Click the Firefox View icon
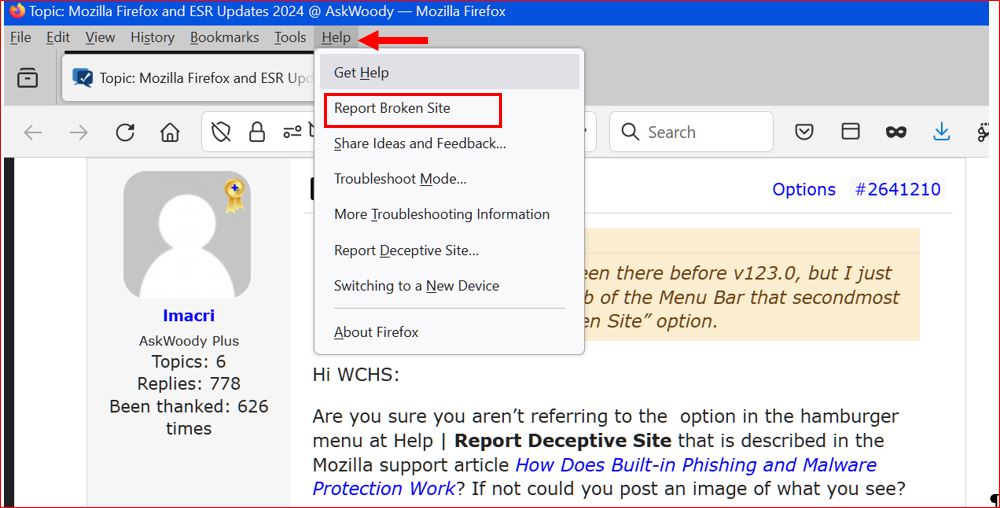1000x508 pixels. (x=28, y=78)
